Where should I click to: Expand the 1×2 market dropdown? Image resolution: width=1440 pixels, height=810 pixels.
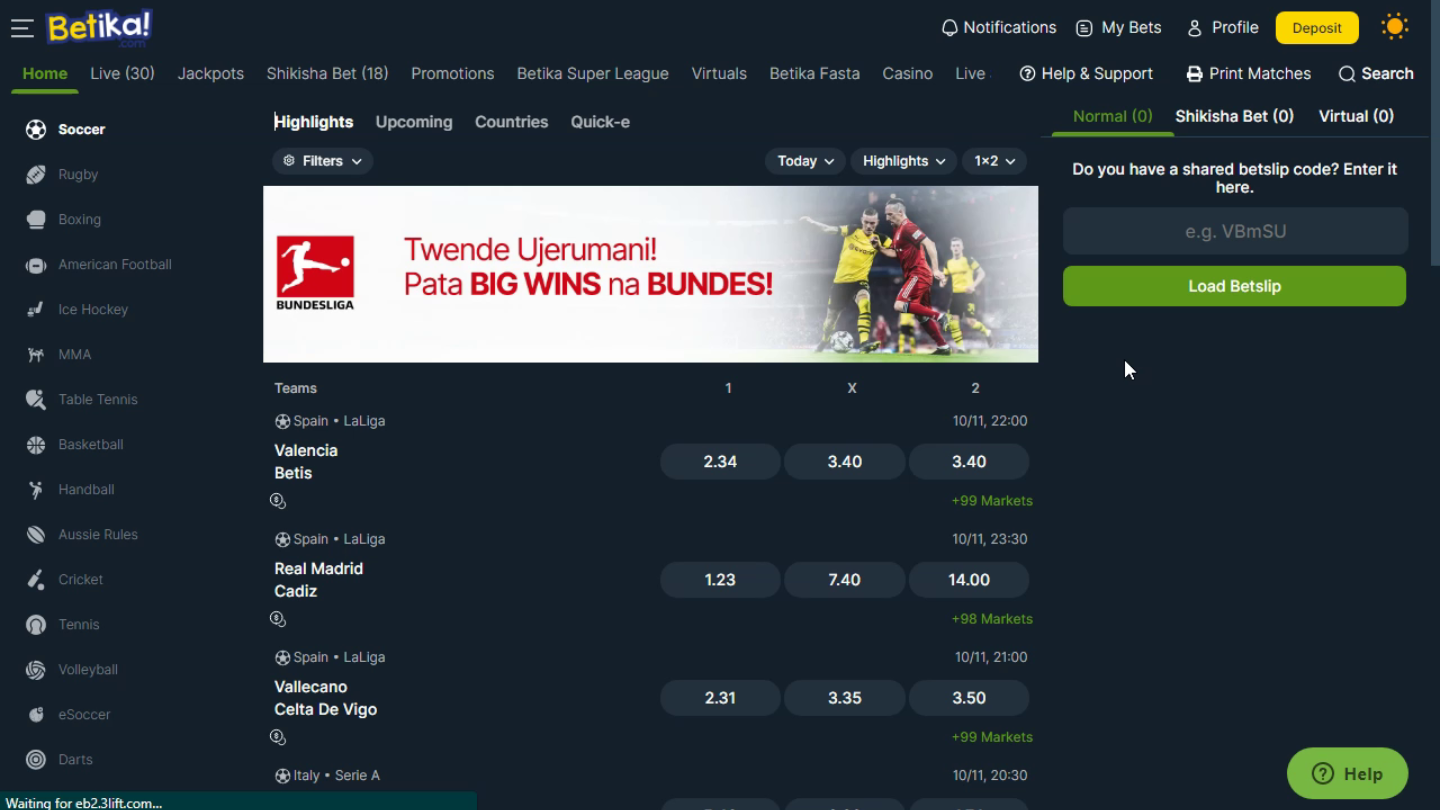coord(994,161)
